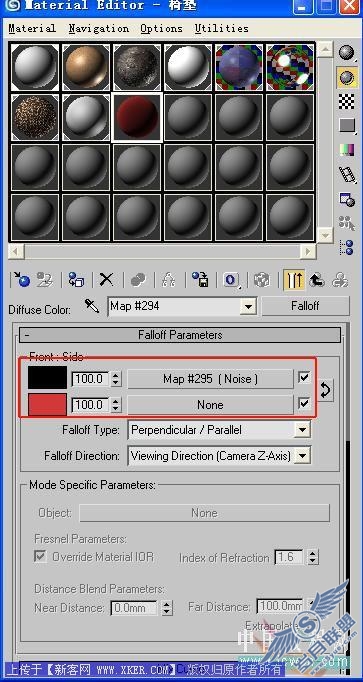
Task: Select the dark granite sample sphere
Action: point(137,67)
